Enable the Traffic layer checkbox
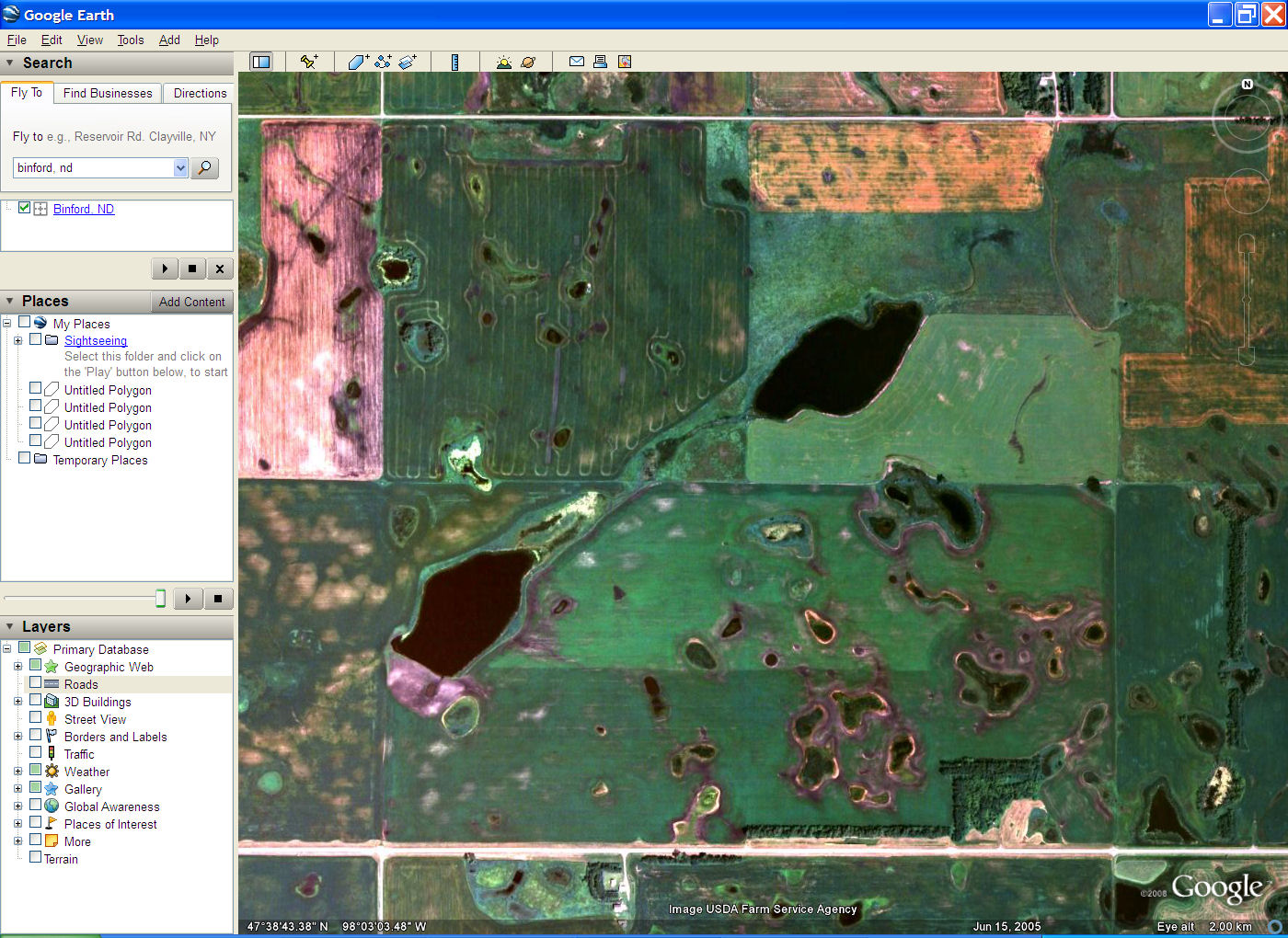This screenshot has width=1288, height=938. tap(35, 752)
